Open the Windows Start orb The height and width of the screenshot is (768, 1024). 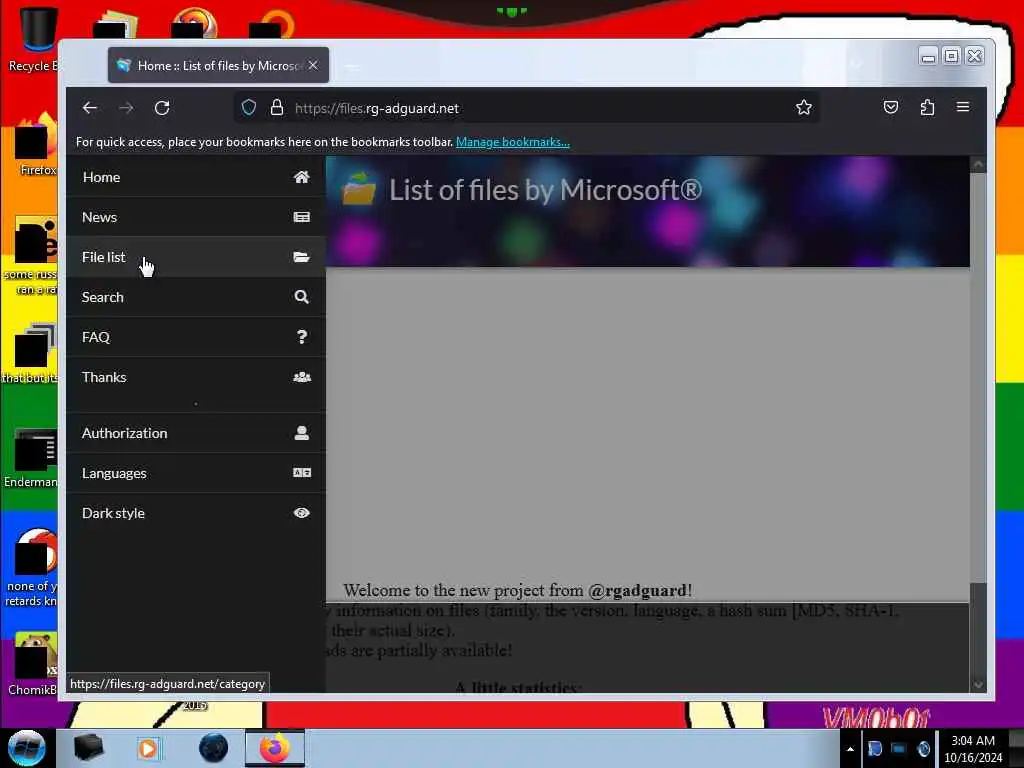pyautogui.click(x=26, y=748)
